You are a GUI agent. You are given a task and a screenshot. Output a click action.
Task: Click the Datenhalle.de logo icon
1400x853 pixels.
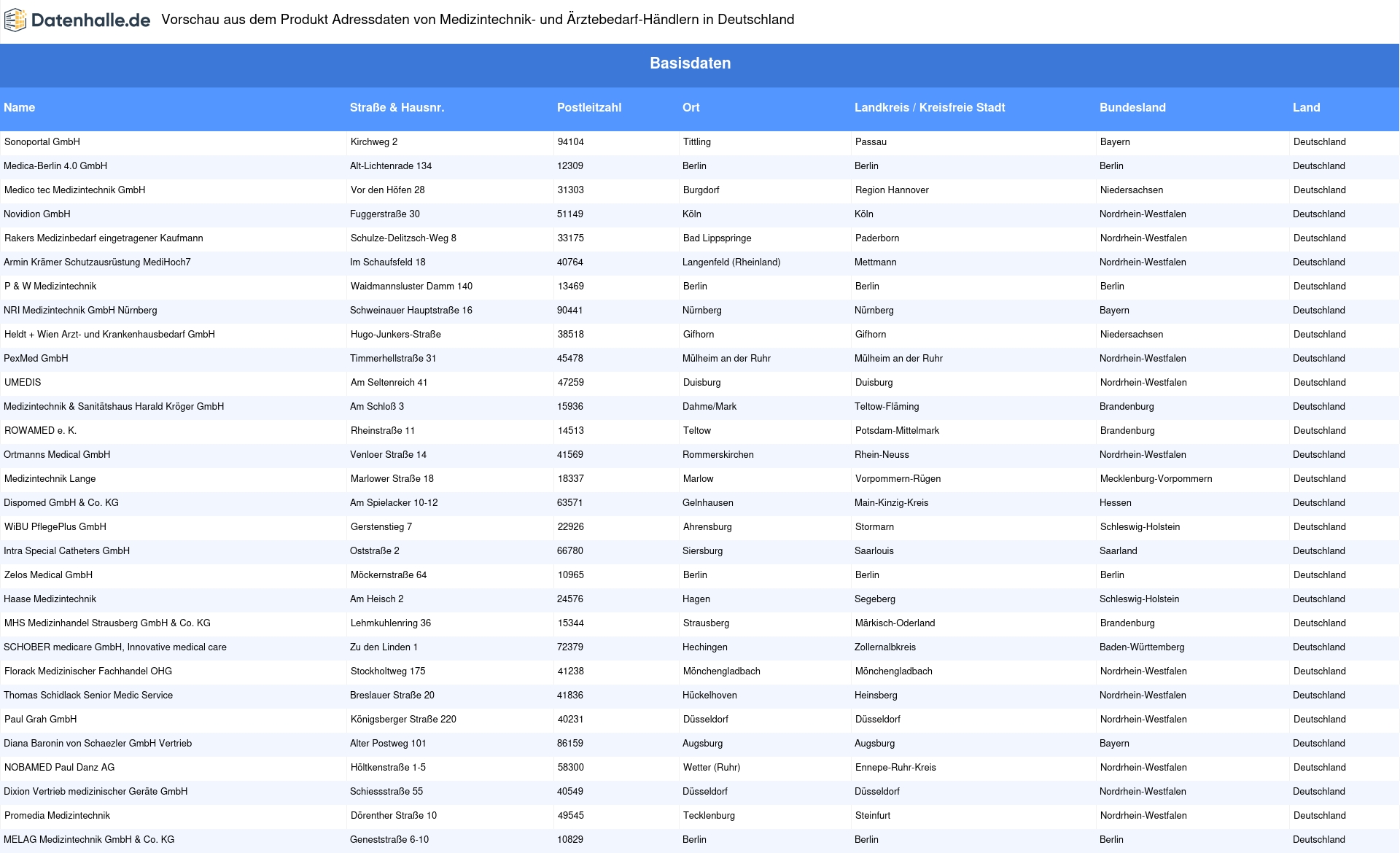click(x=15, y=20)
